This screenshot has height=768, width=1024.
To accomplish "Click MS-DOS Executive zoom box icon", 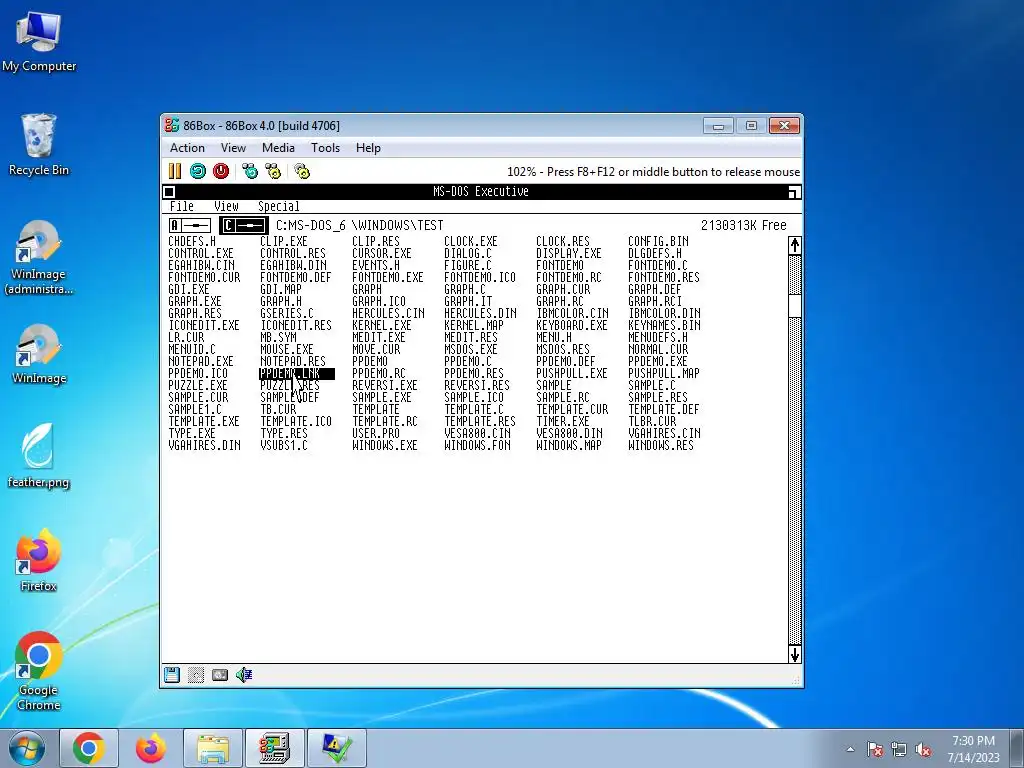I will click(x=794, y=191).
